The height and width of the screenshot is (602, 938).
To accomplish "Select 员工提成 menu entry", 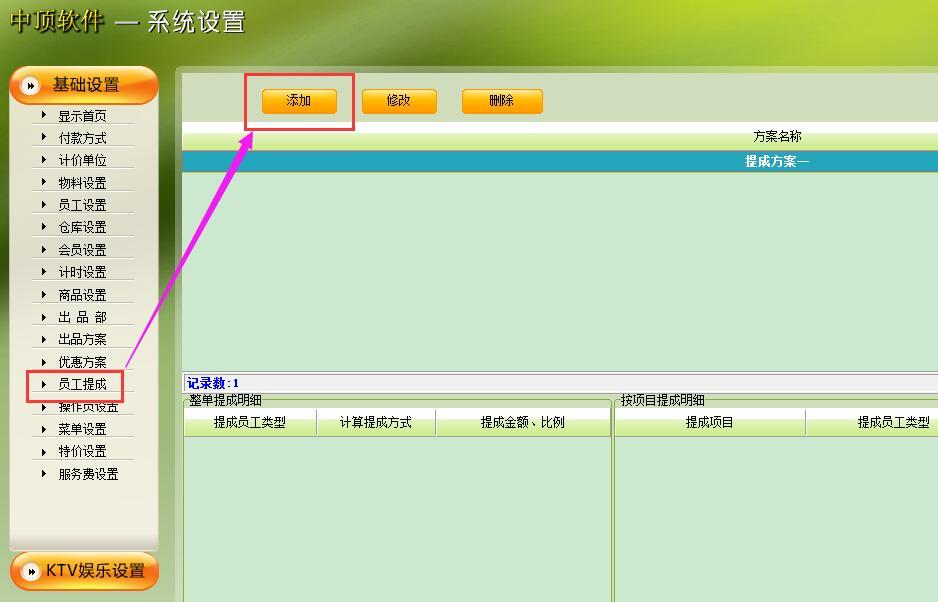I will coord(82,384).
